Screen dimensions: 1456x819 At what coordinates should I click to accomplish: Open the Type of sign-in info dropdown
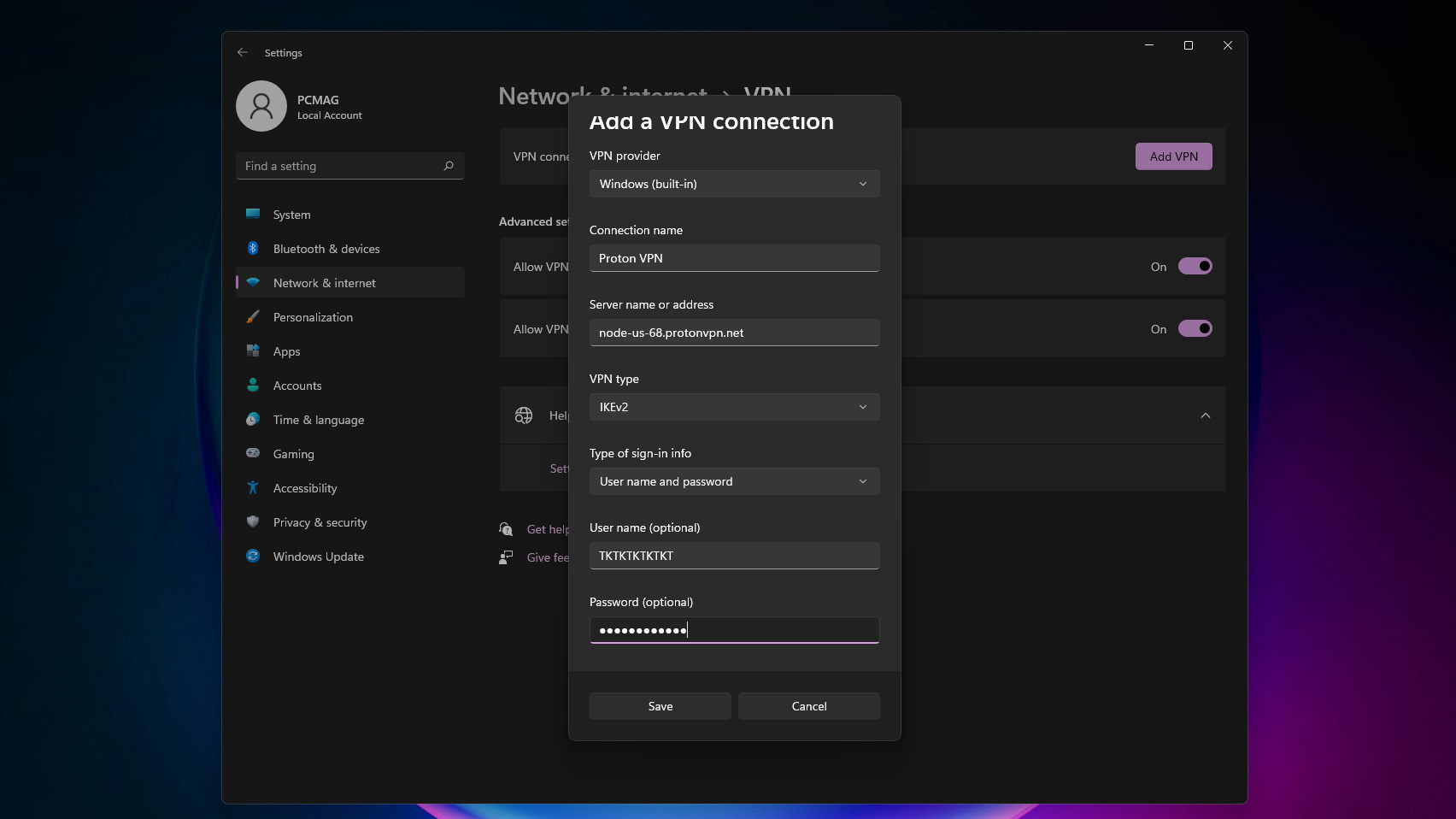click(x=734, y=481)
